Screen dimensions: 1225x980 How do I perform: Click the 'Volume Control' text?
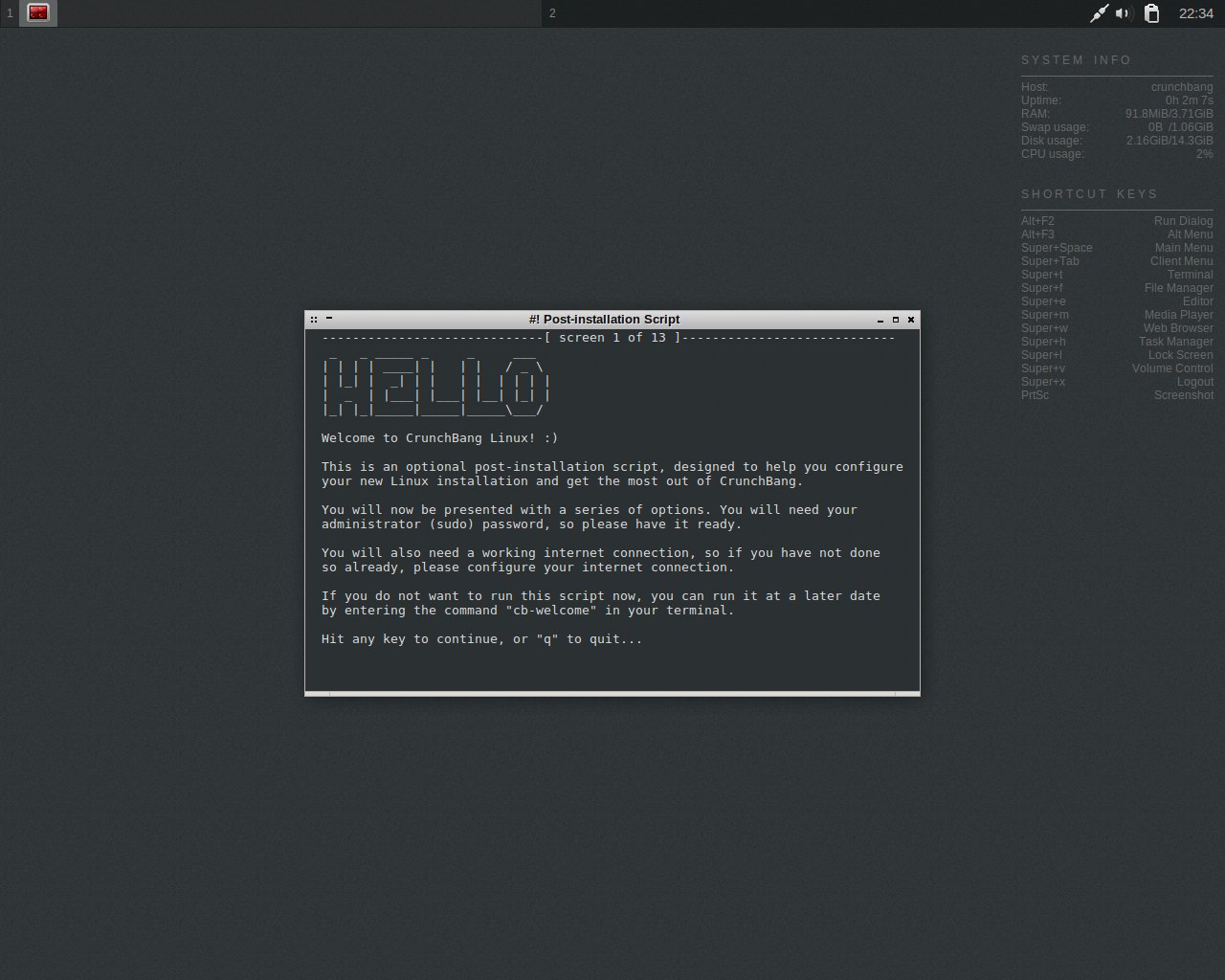pyautogui.click(x=1172, y=368)
